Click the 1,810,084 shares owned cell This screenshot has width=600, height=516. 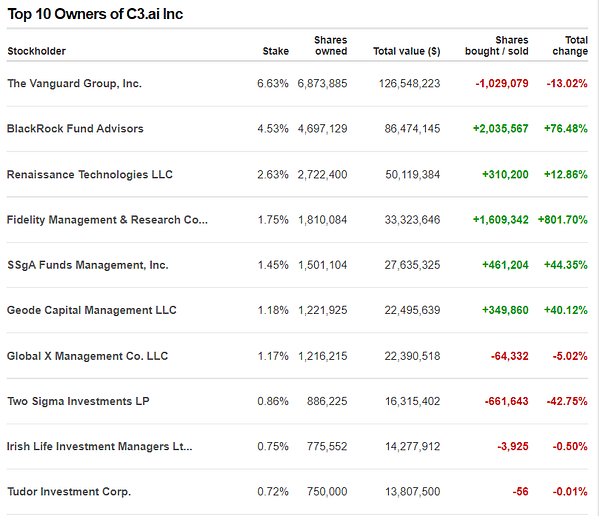[323, 220]
